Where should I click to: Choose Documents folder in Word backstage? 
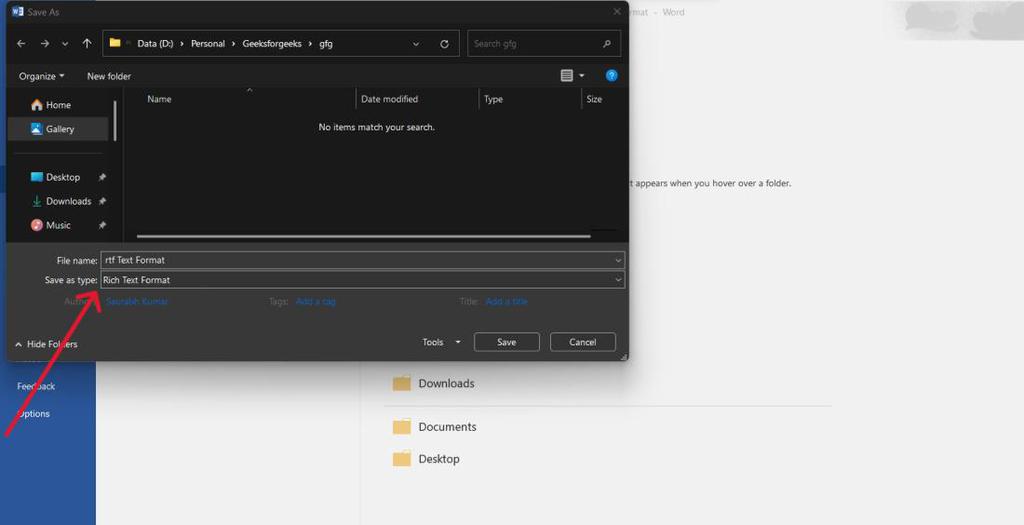[x=435, y=427]
